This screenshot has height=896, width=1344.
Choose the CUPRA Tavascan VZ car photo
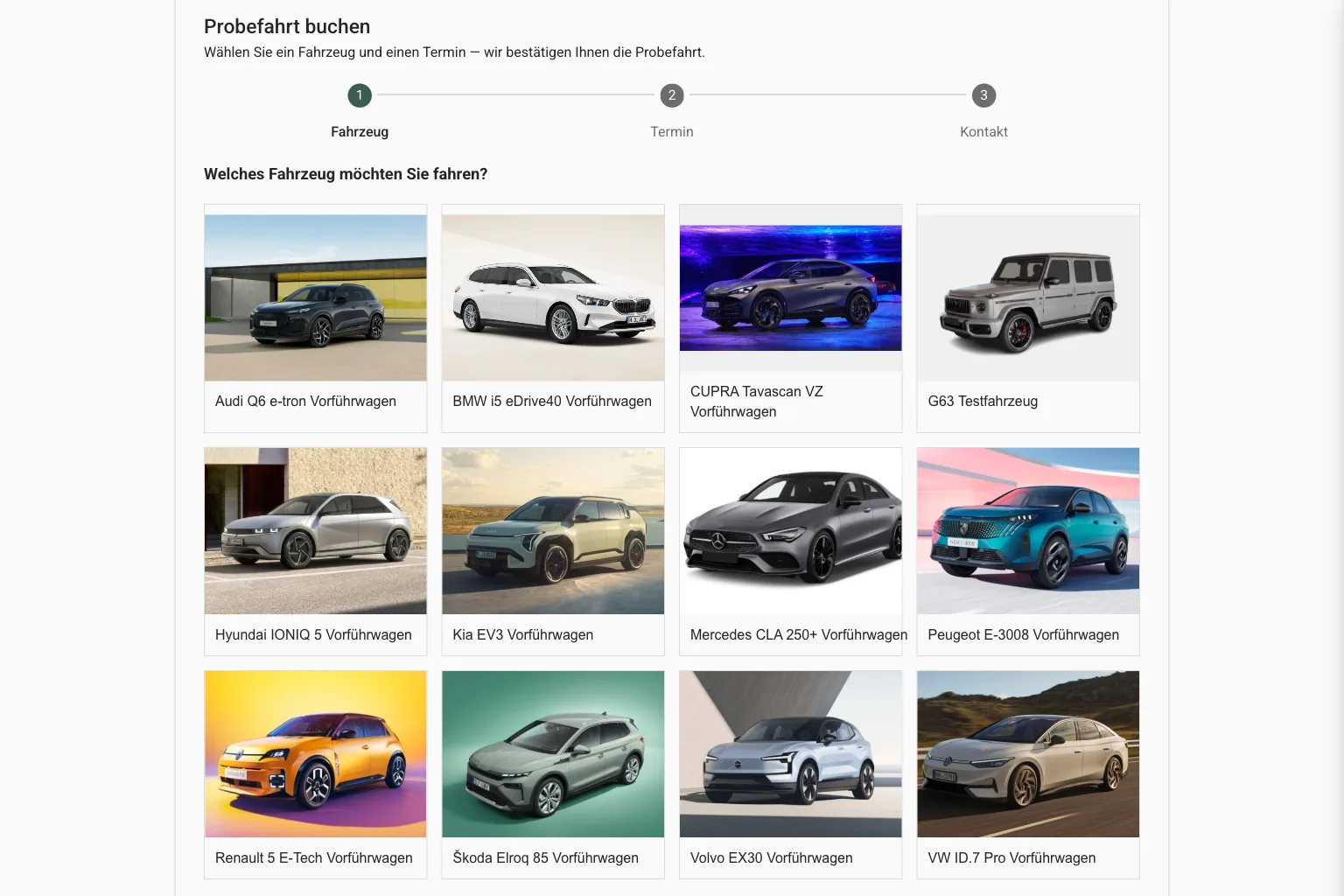[x=791, y=288]
